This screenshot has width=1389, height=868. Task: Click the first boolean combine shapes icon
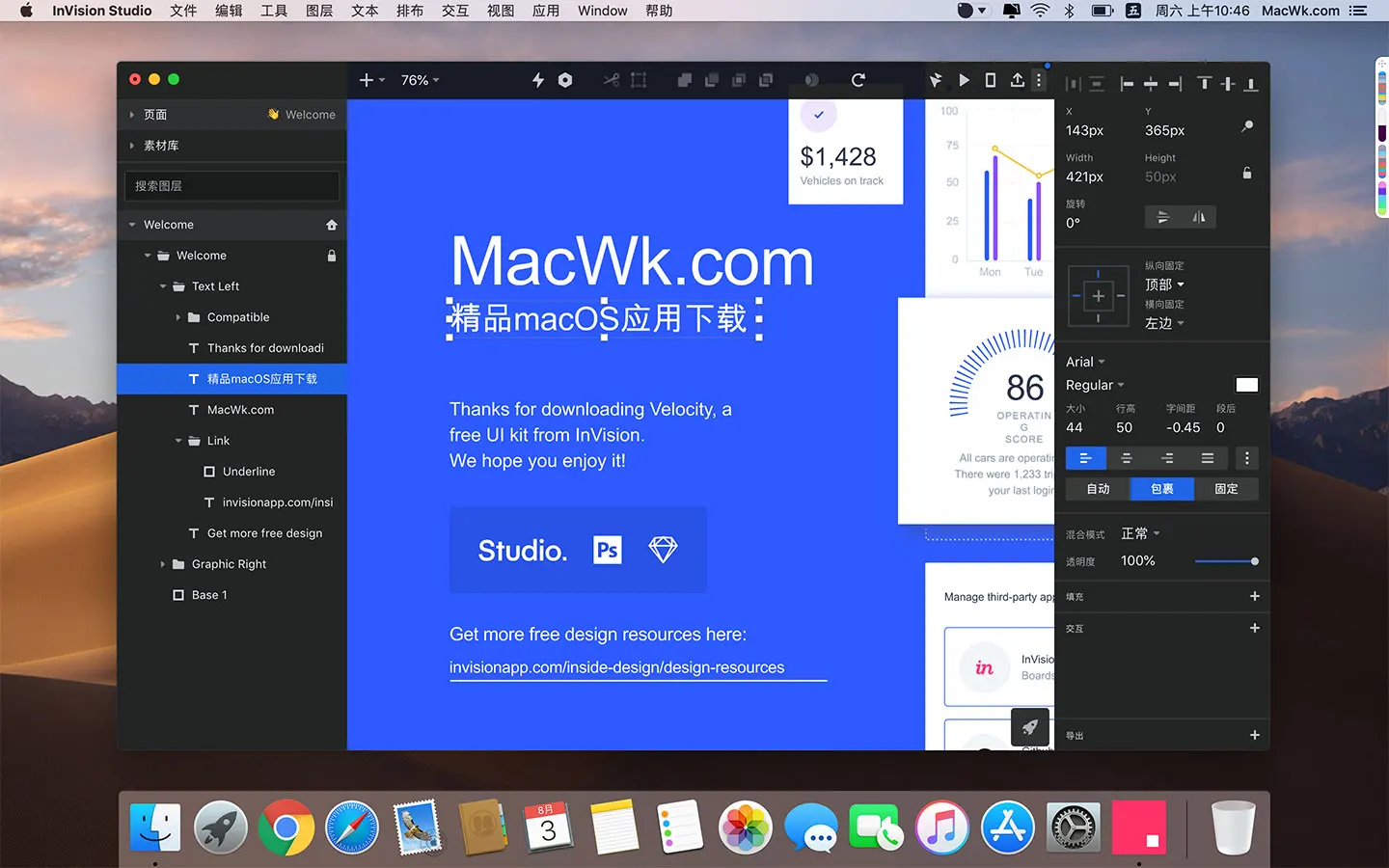tap(685, 80)
